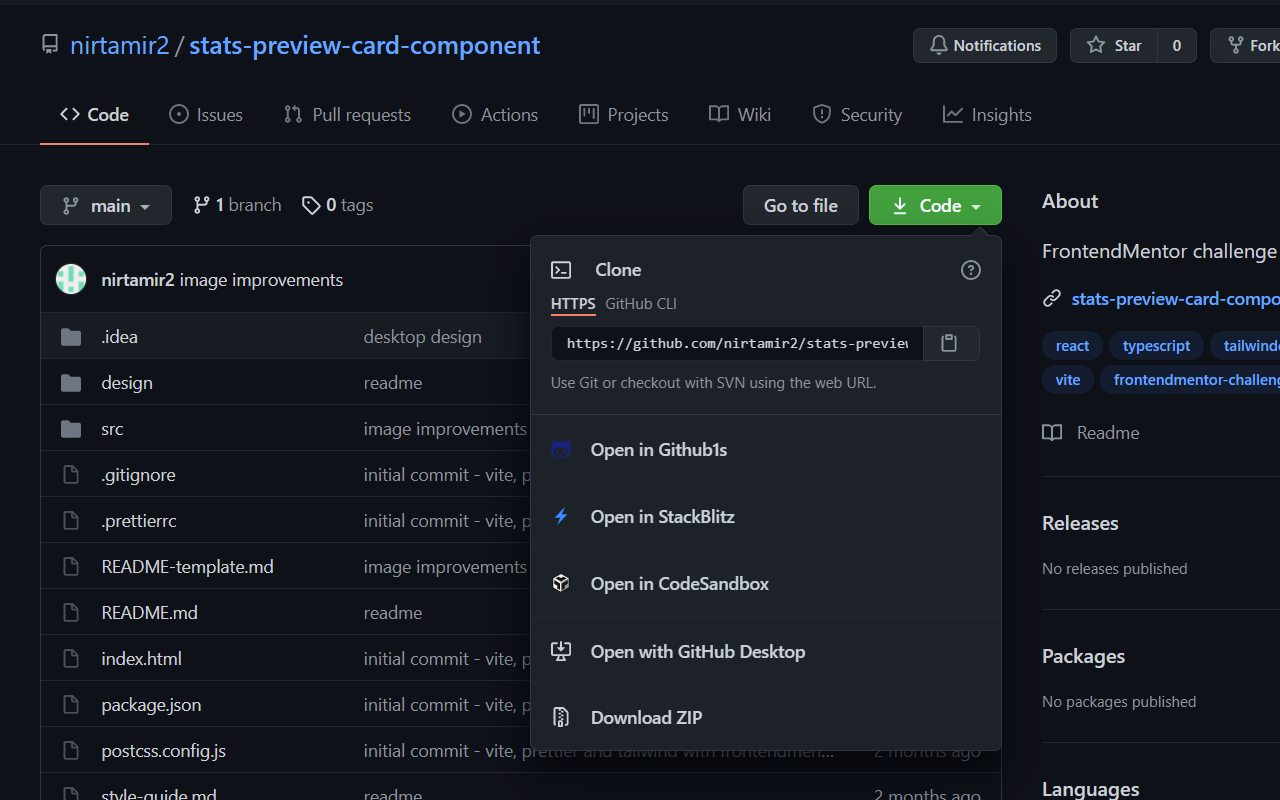Click the Go to file button
Image resolution: width=1280 pixels, height=800 pixels.
[800, 205]
